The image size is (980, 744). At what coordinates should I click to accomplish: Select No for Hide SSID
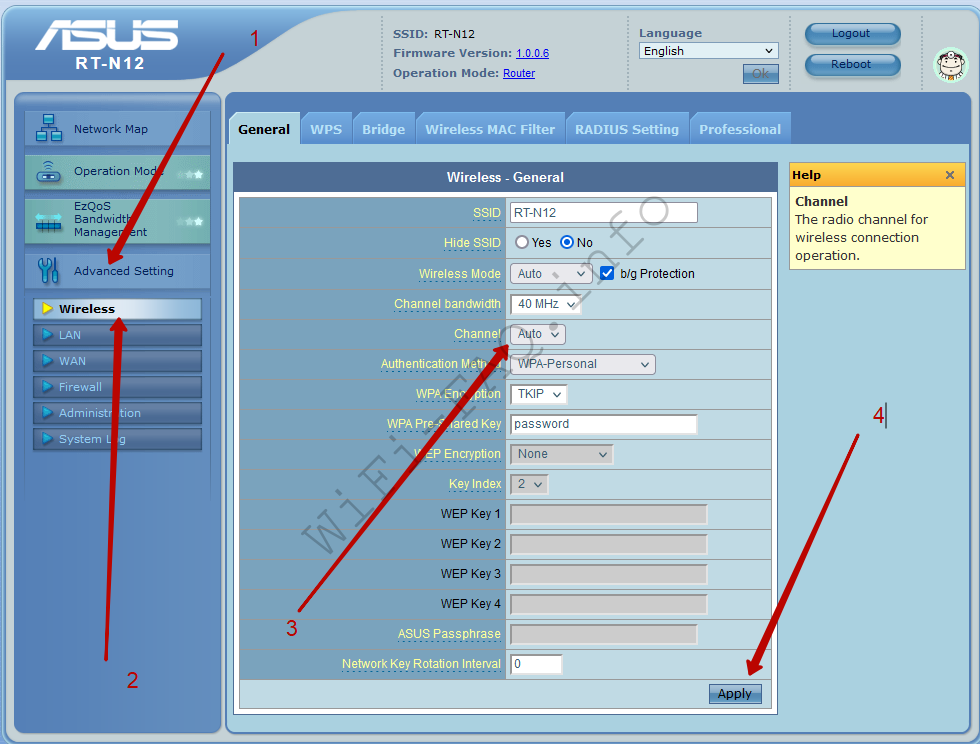tap(567, 243)
